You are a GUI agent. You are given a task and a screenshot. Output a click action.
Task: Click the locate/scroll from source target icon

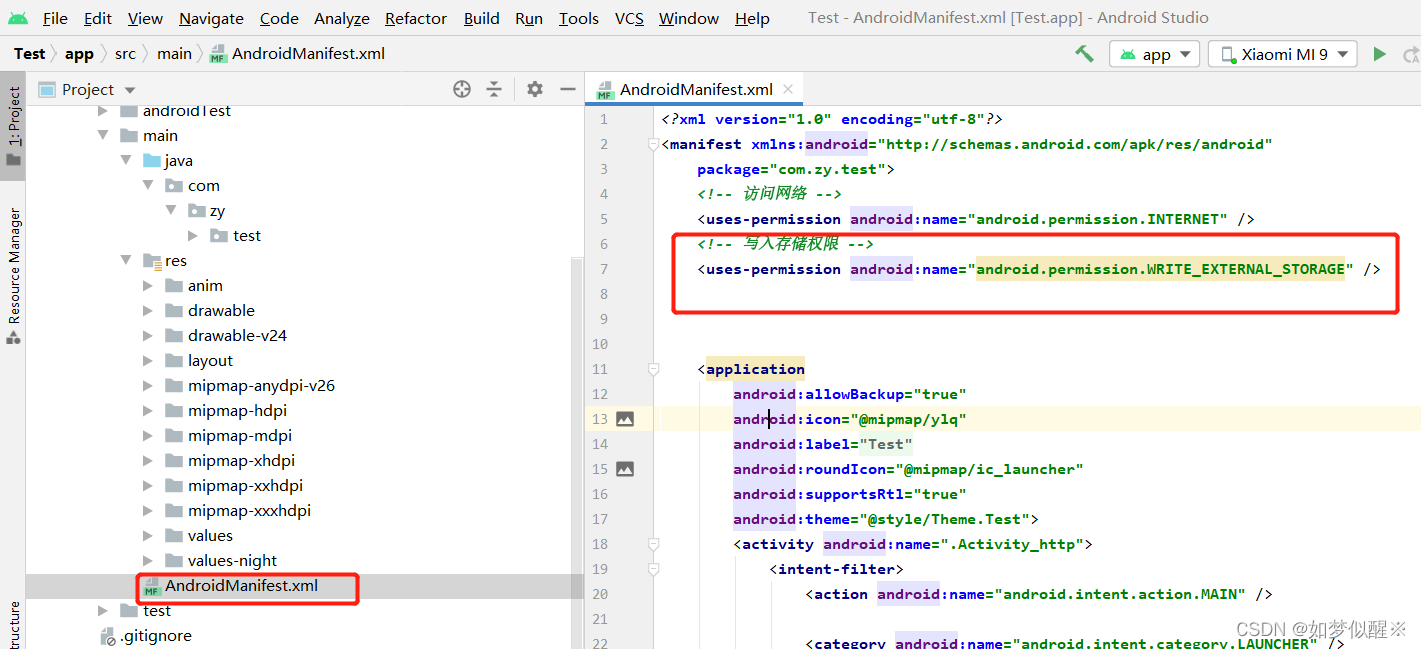[x=462, y=89]
